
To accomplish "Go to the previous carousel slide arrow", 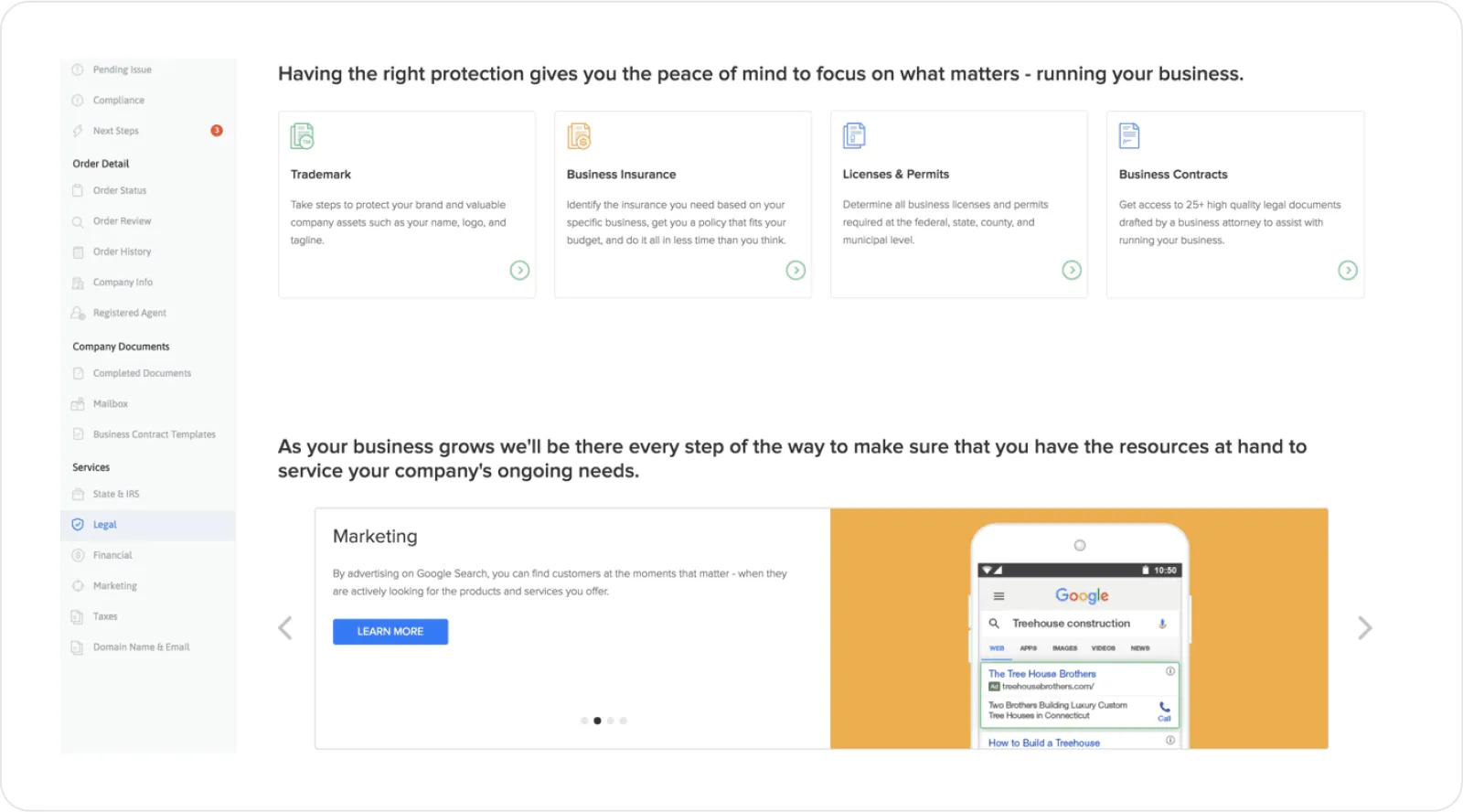I will click(x=285, y=628).
